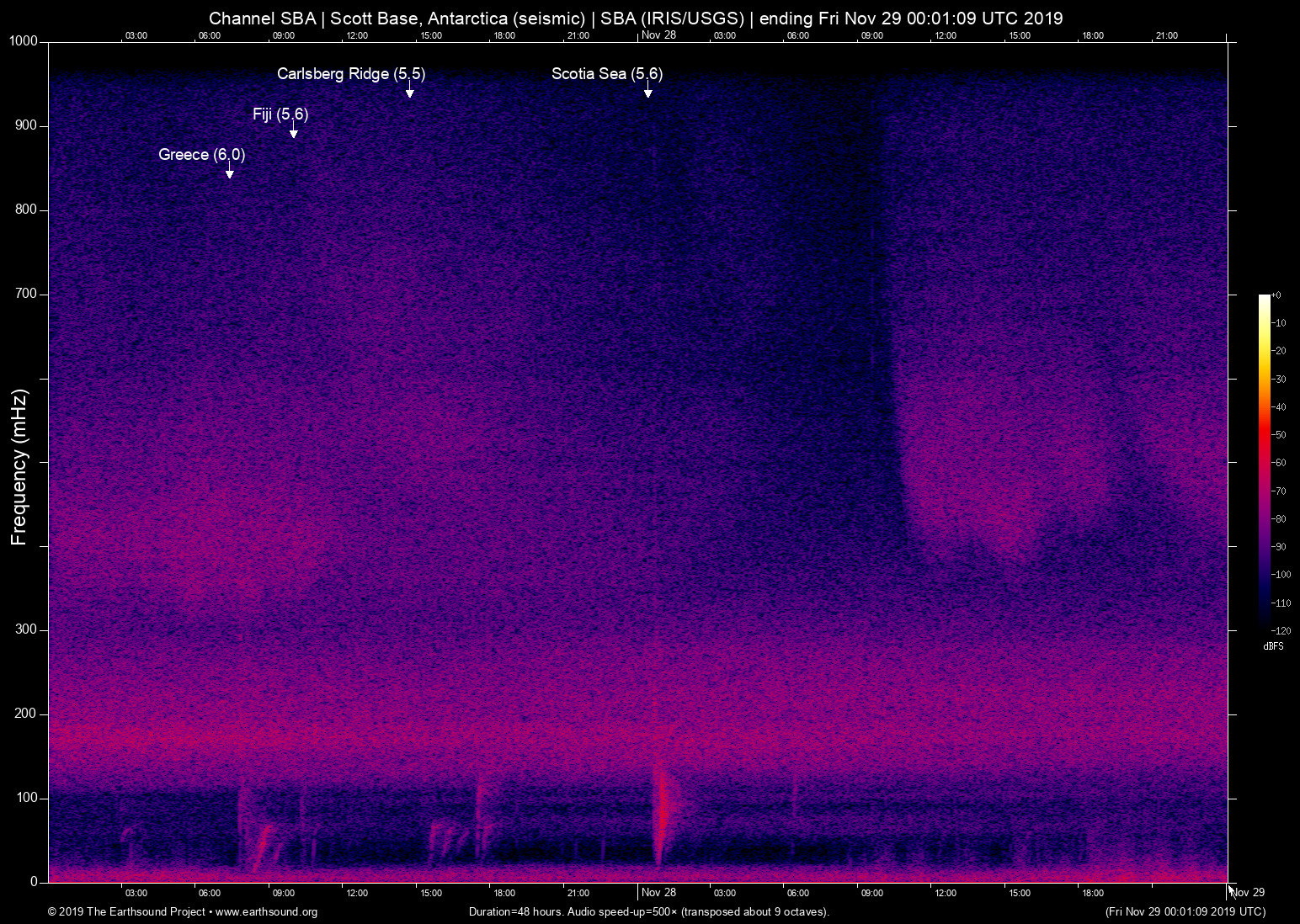
Task: Click the arrow marker under Greece (6.0)
Action: (x=229, y=173)
